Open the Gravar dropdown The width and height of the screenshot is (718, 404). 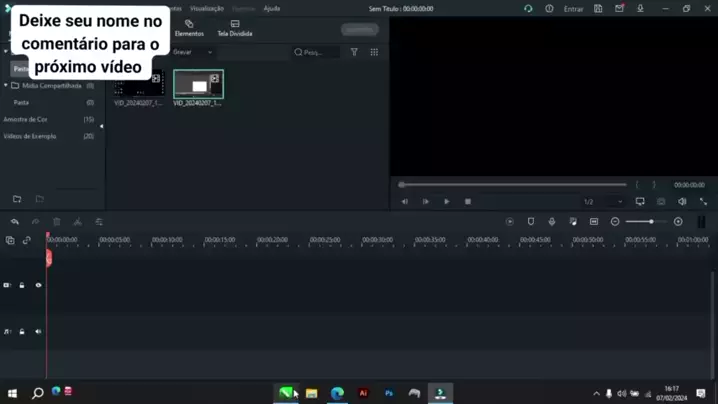click(193, 52)
